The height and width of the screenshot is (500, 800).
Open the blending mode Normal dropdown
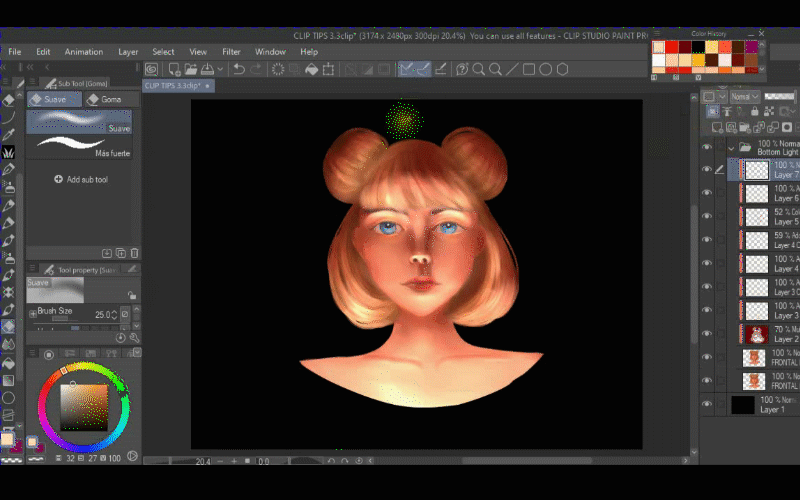pyautogui.click(x=745, y=97)
